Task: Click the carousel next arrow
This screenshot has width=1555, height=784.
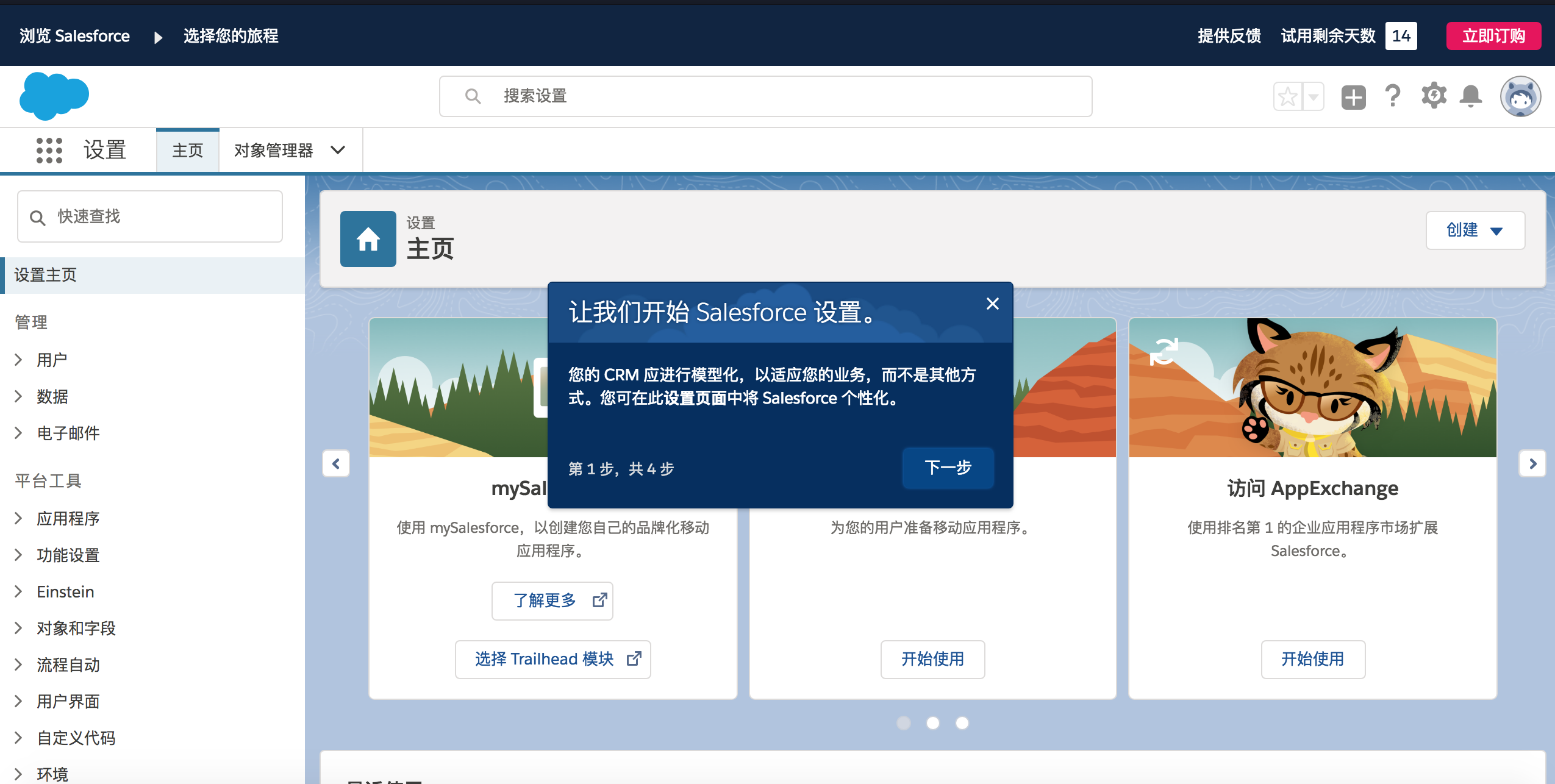Action: point(1532,464)
